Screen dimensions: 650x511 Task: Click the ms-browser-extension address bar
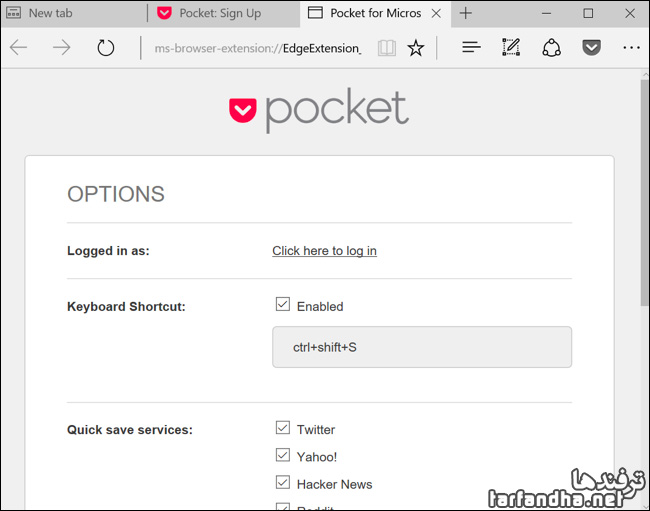pos(257,48)
